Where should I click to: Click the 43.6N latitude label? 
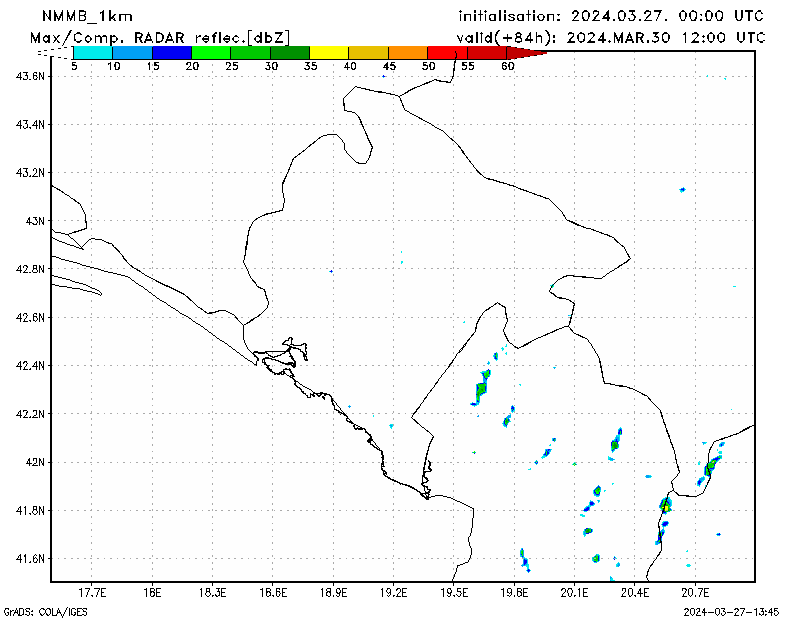click(x=31, y=76)
